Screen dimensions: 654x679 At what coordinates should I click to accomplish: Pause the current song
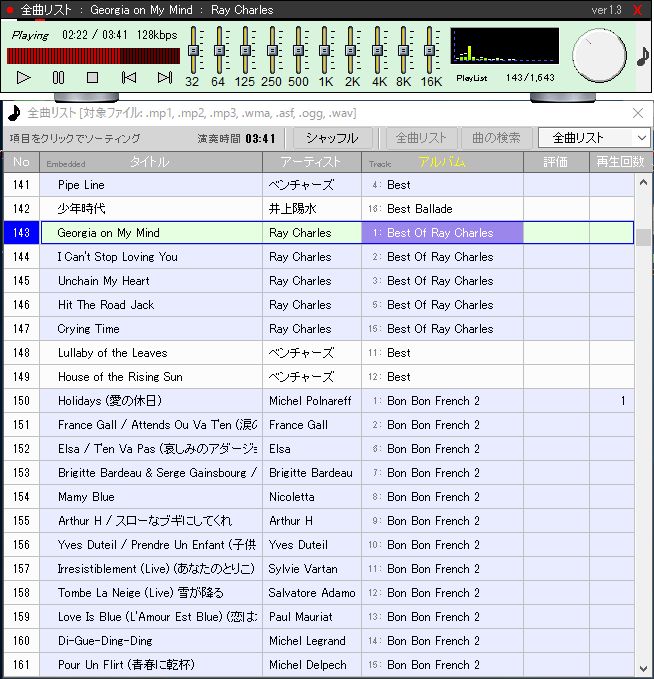(58, 77)
